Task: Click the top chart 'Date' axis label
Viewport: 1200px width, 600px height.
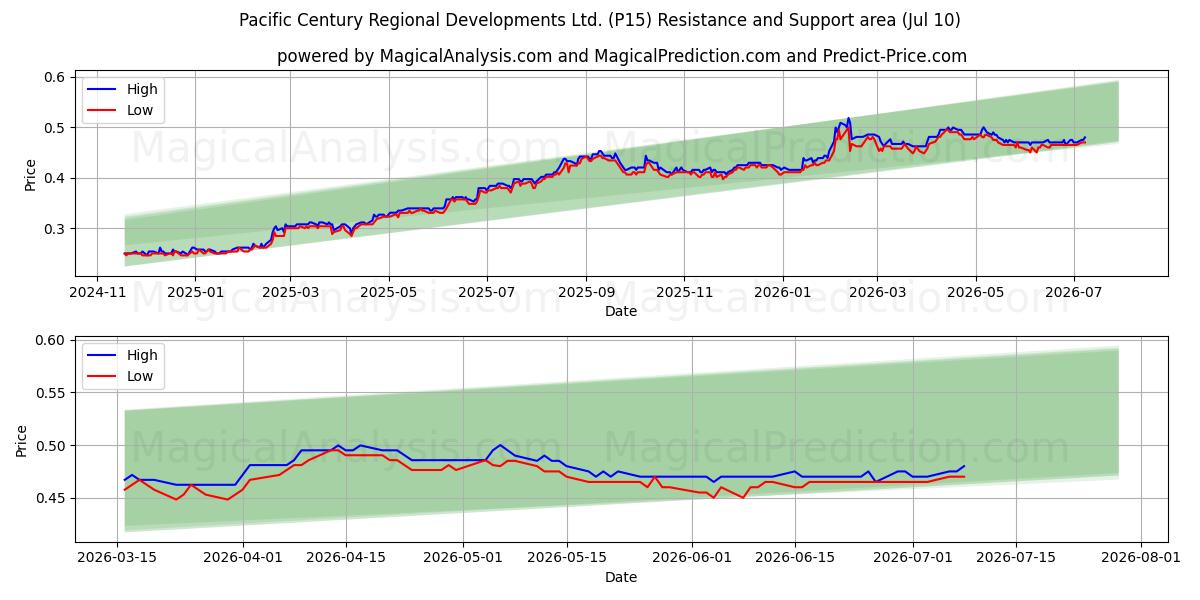Action: pyautogui.click(x=621, y=311)
